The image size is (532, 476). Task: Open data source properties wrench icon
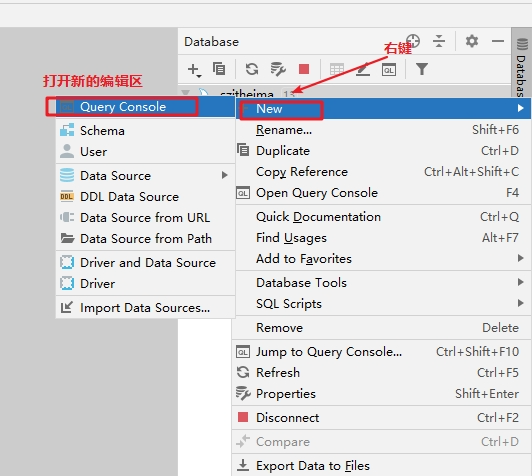278,69
